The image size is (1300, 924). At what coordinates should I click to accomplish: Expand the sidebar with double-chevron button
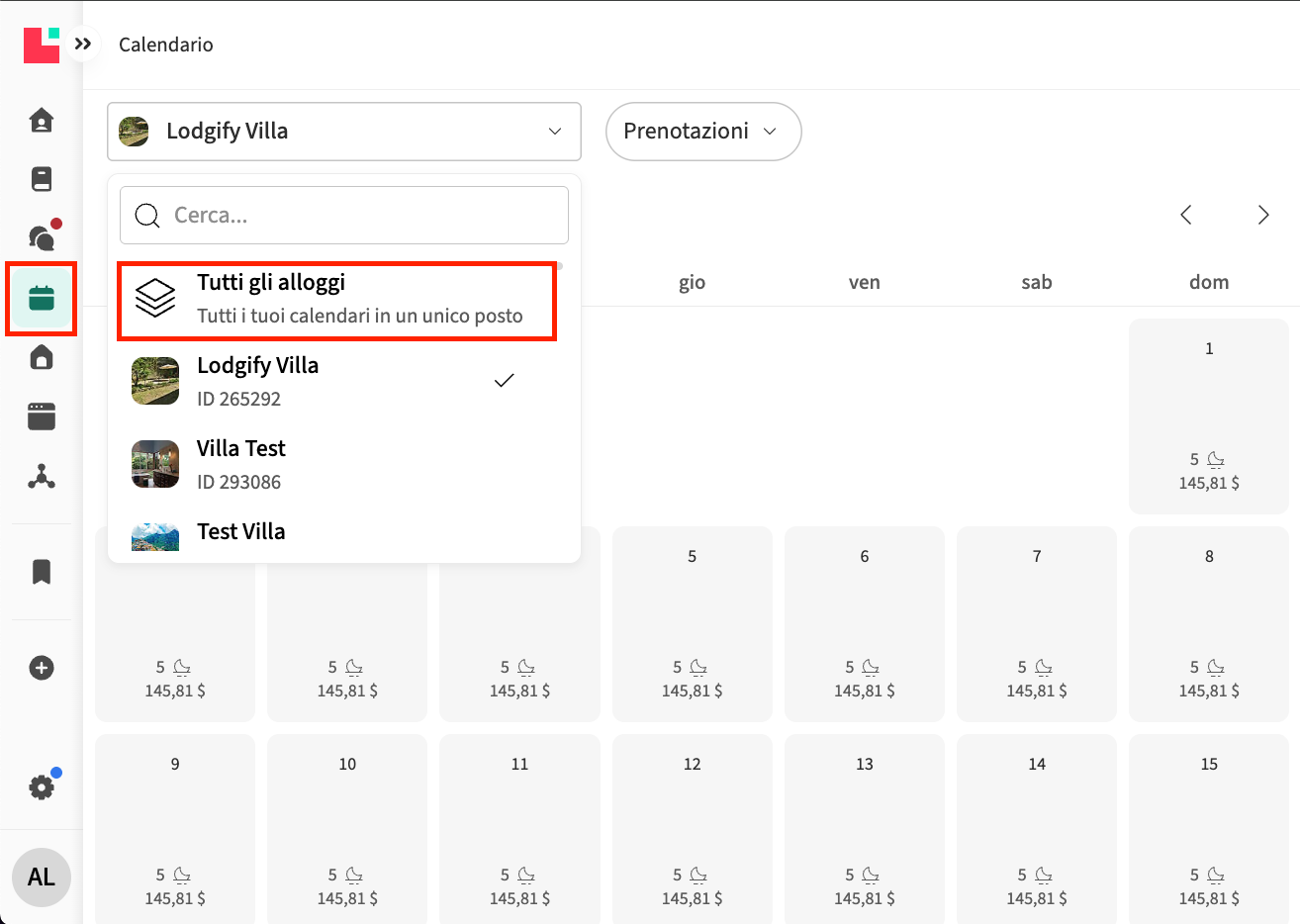(83, 44)
